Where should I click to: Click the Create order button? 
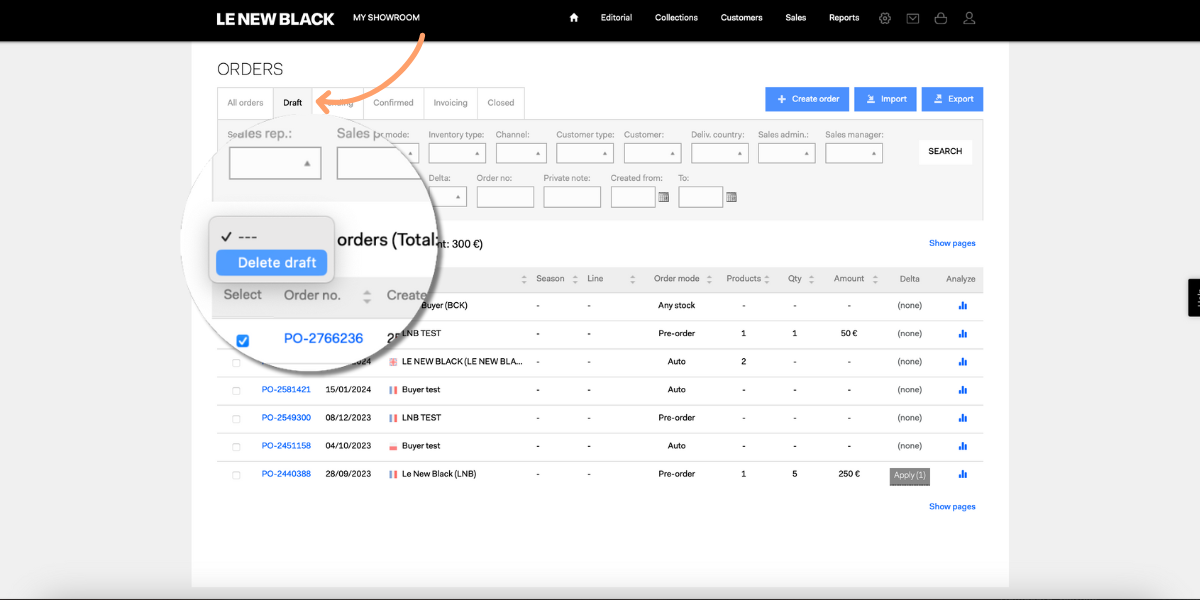point(808,99)
